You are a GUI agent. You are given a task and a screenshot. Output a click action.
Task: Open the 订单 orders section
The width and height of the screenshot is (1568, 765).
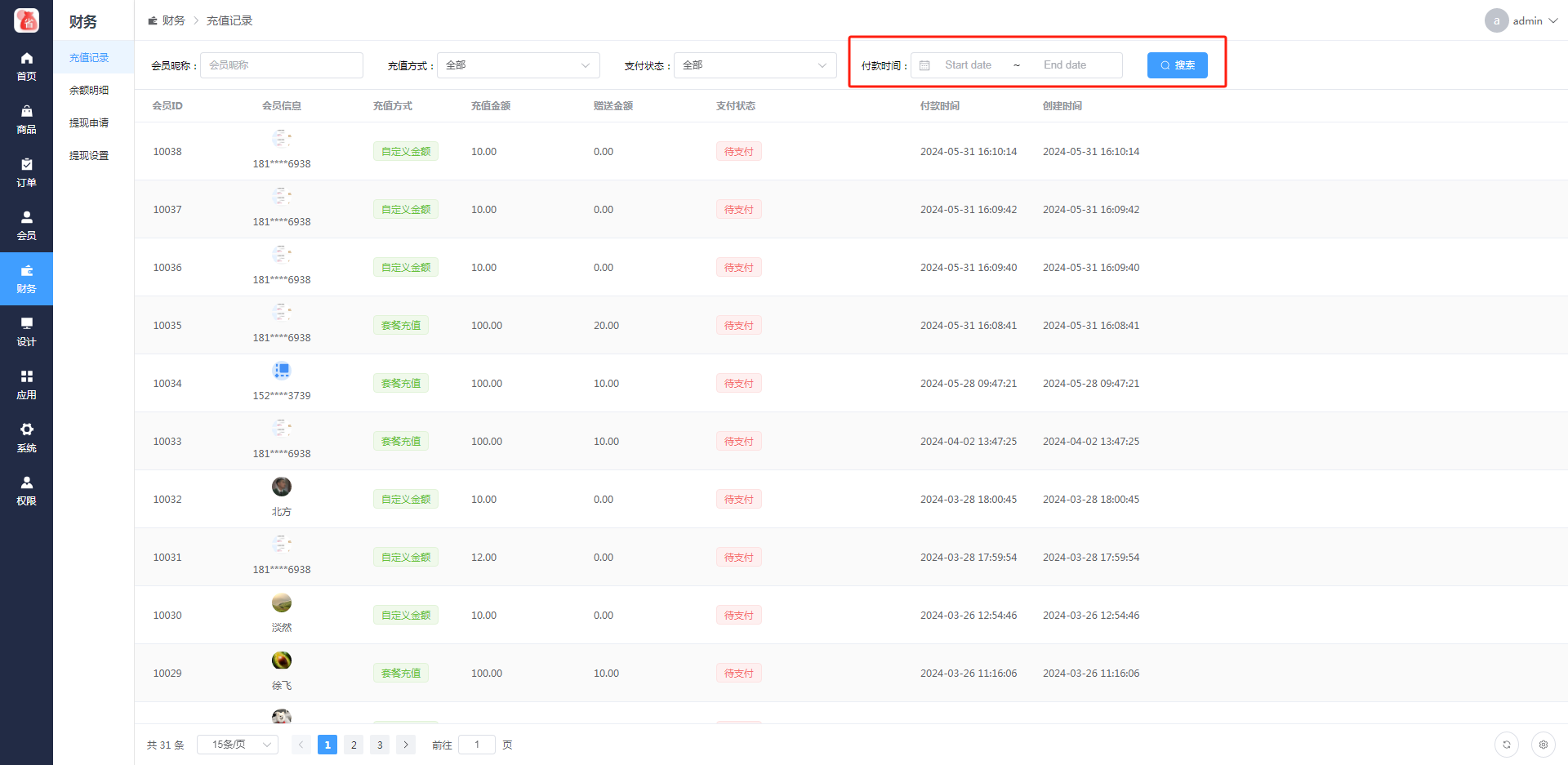[x=26, y=172]
